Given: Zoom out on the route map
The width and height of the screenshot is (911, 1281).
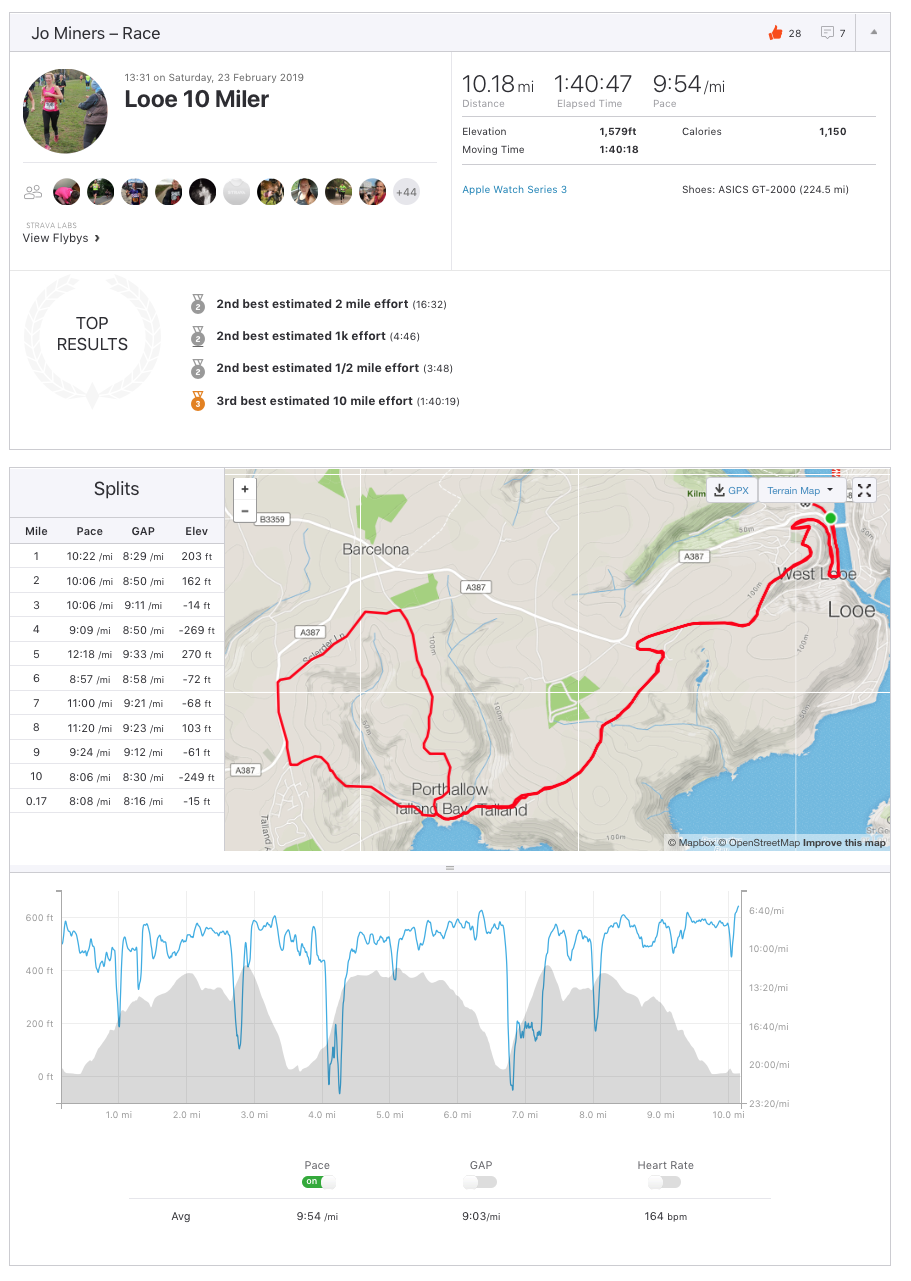Looking at the screenshot, I should click(x=245, y=511).
